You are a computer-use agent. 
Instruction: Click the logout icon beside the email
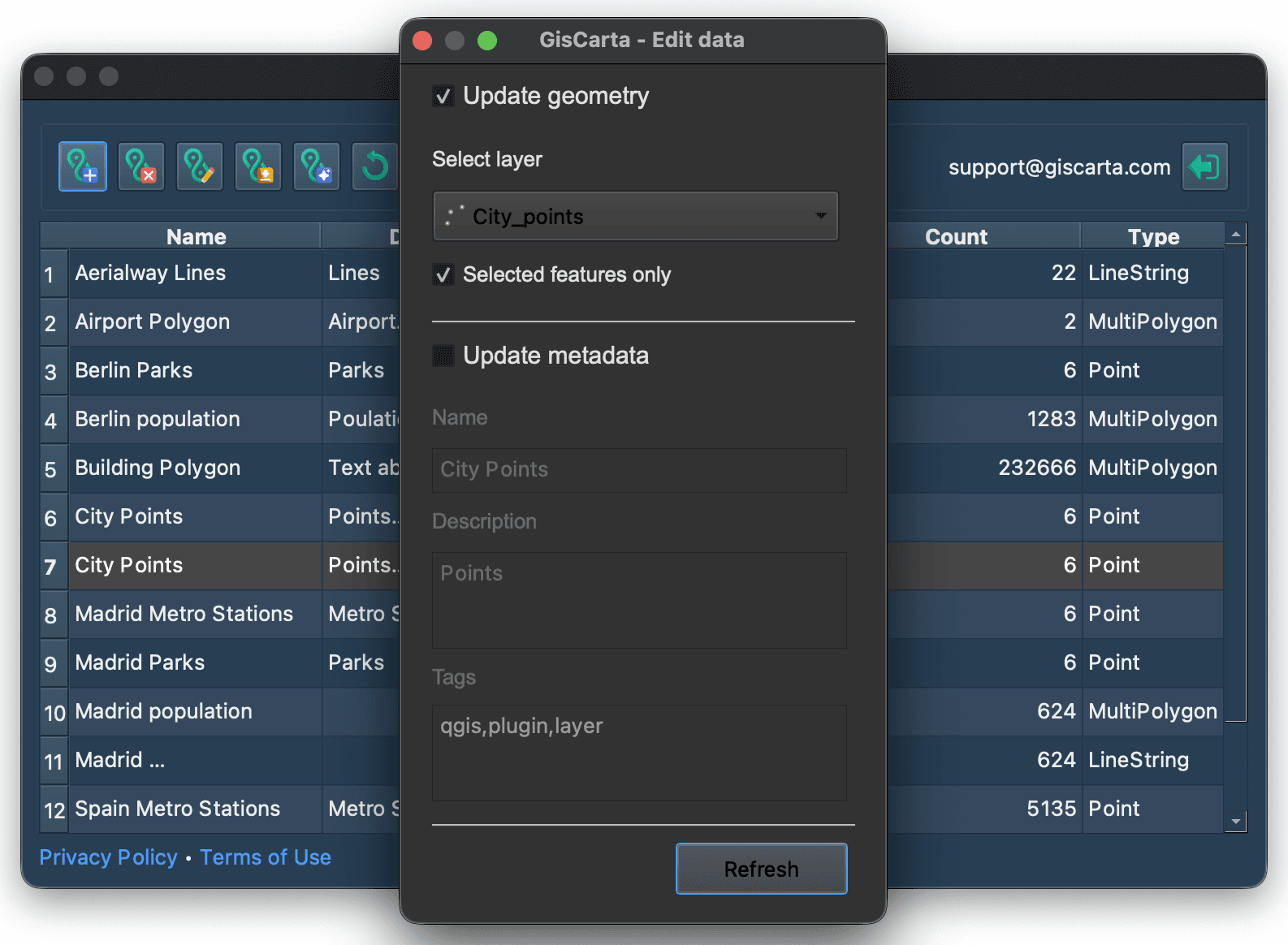point(1204,166)
